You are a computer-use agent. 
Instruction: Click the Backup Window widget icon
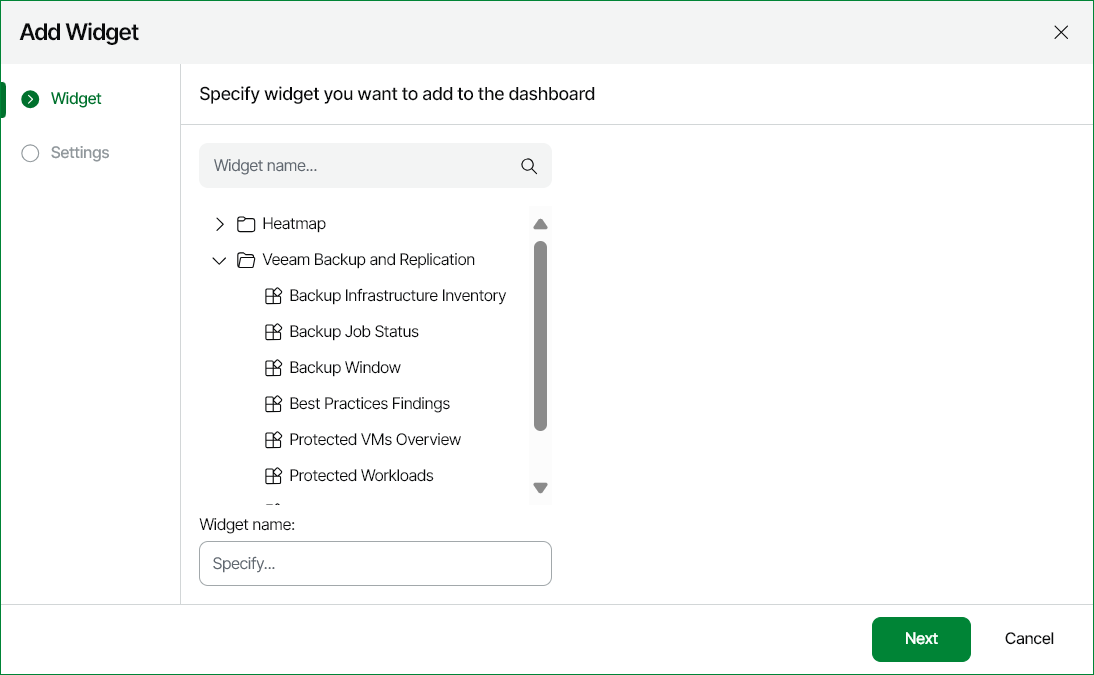pos(274,368)
